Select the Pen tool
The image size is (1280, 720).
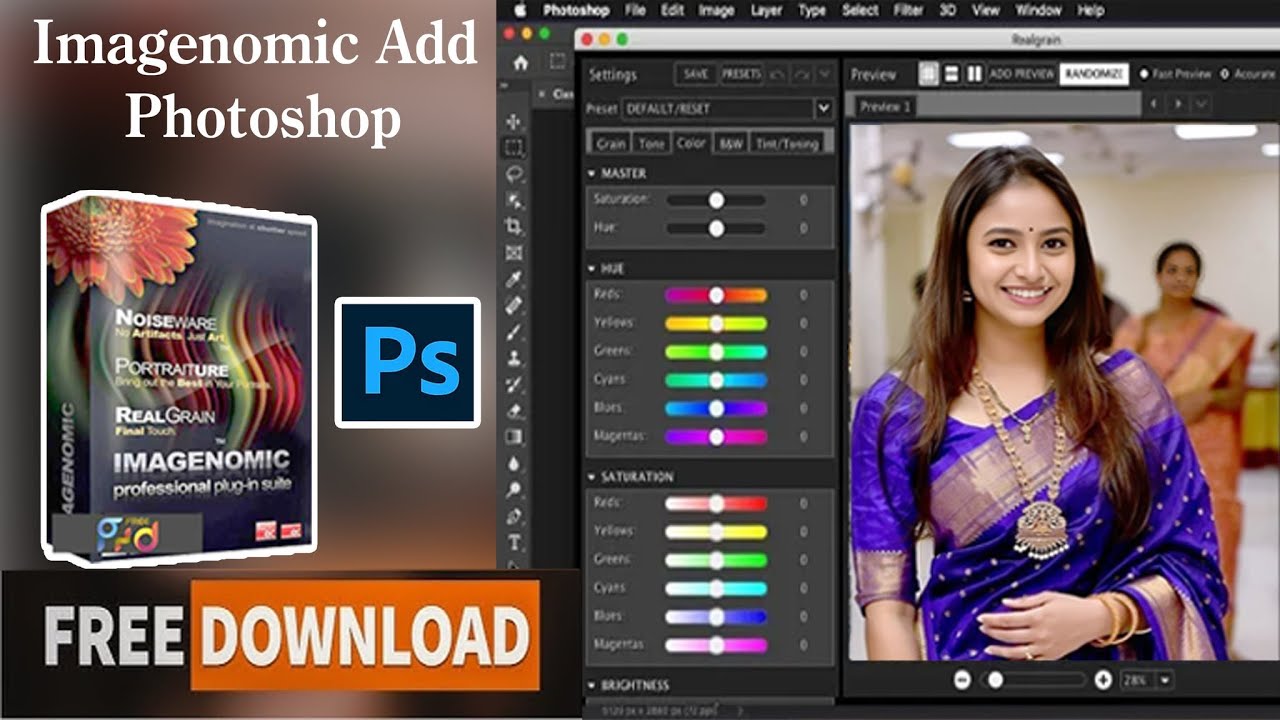(x=515, y=516)
